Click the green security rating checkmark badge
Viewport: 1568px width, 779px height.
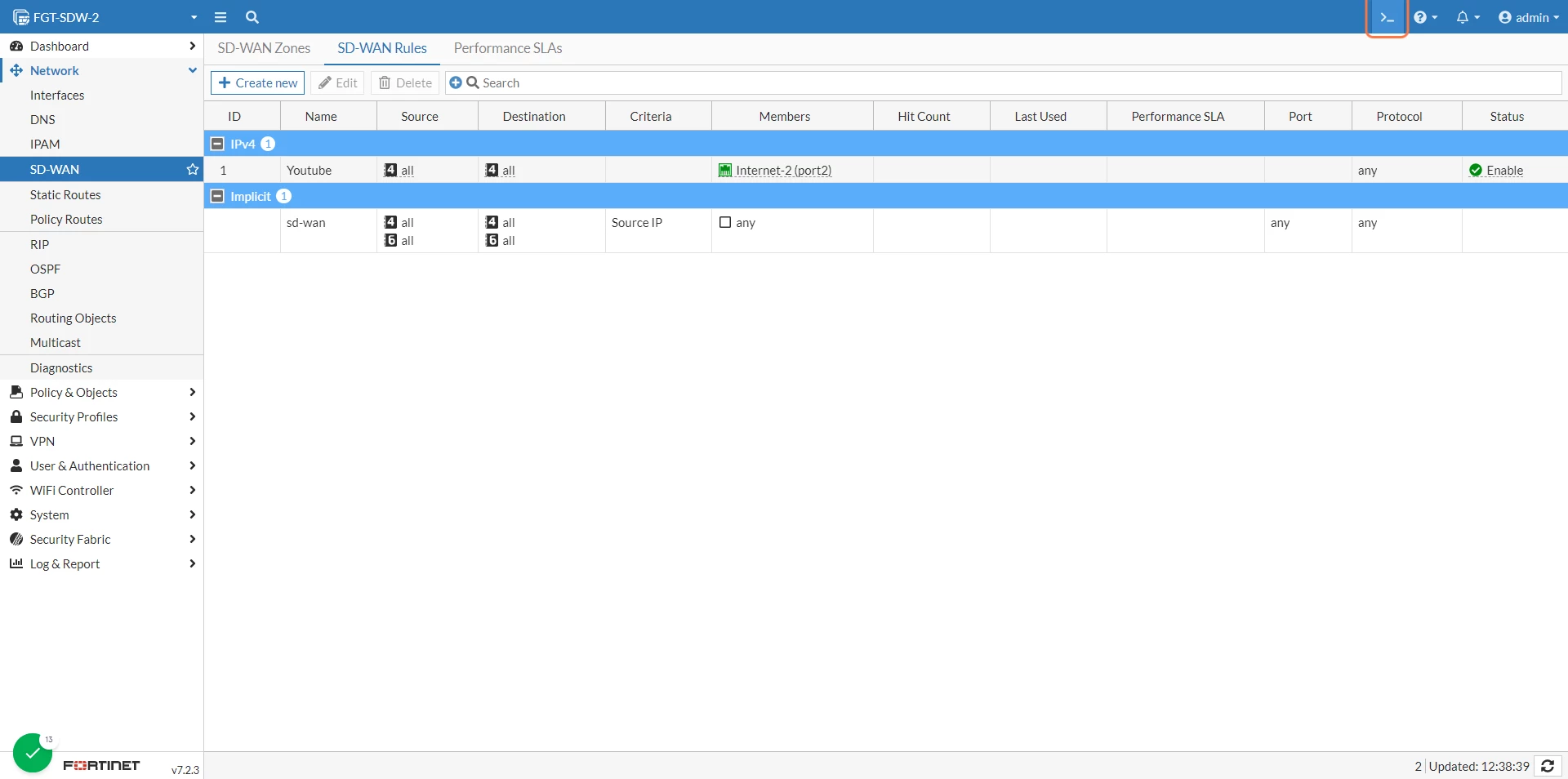(x=33, y=753)
